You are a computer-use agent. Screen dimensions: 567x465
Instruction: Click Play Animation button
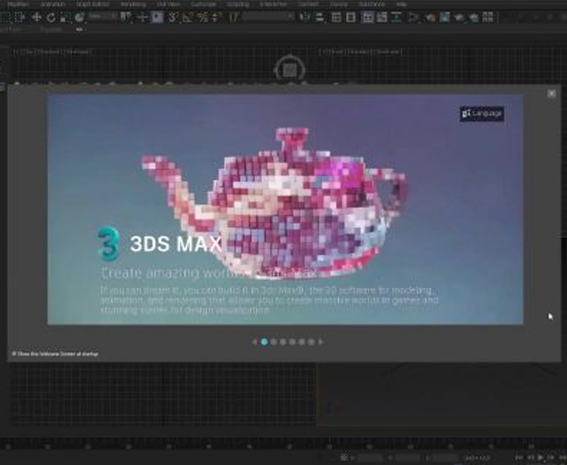click(x=541, y=458)
